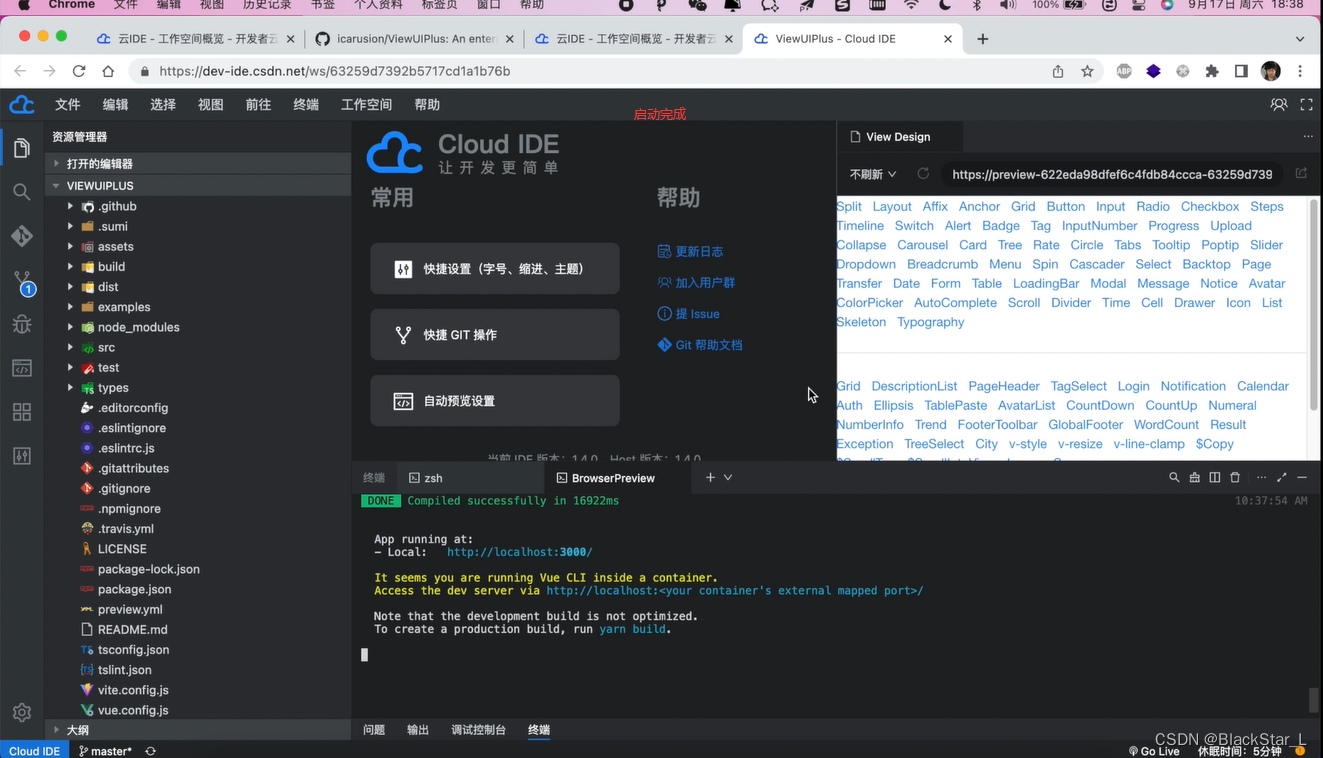
Task: Open Chrome extensions puzzle icon
Action: tap(1212, 71)
